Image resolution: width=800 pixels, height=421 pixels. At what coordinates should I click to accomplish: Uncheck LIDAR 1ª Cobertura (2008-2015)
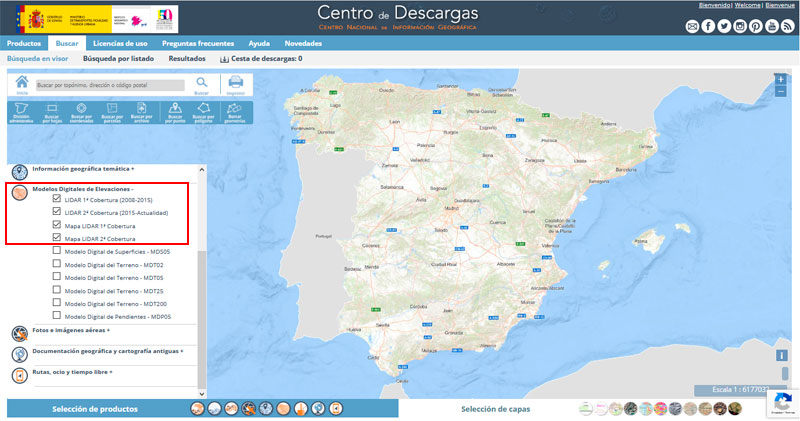tap(57, 199)
